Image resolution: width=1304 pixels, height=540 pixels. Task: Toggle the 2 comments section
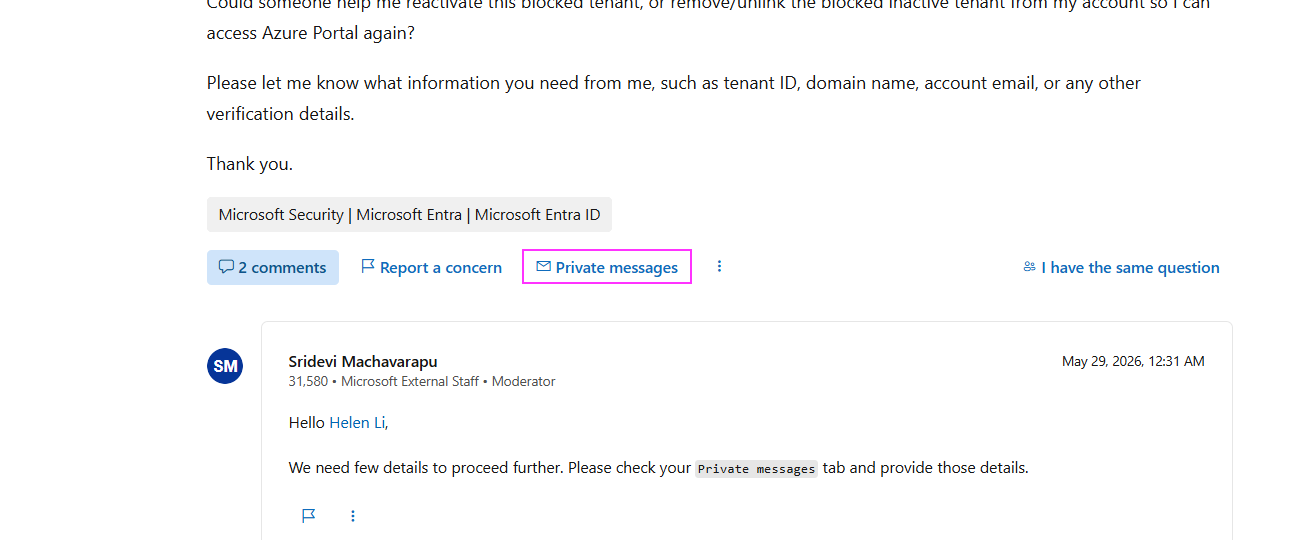[x=273, y=267]
